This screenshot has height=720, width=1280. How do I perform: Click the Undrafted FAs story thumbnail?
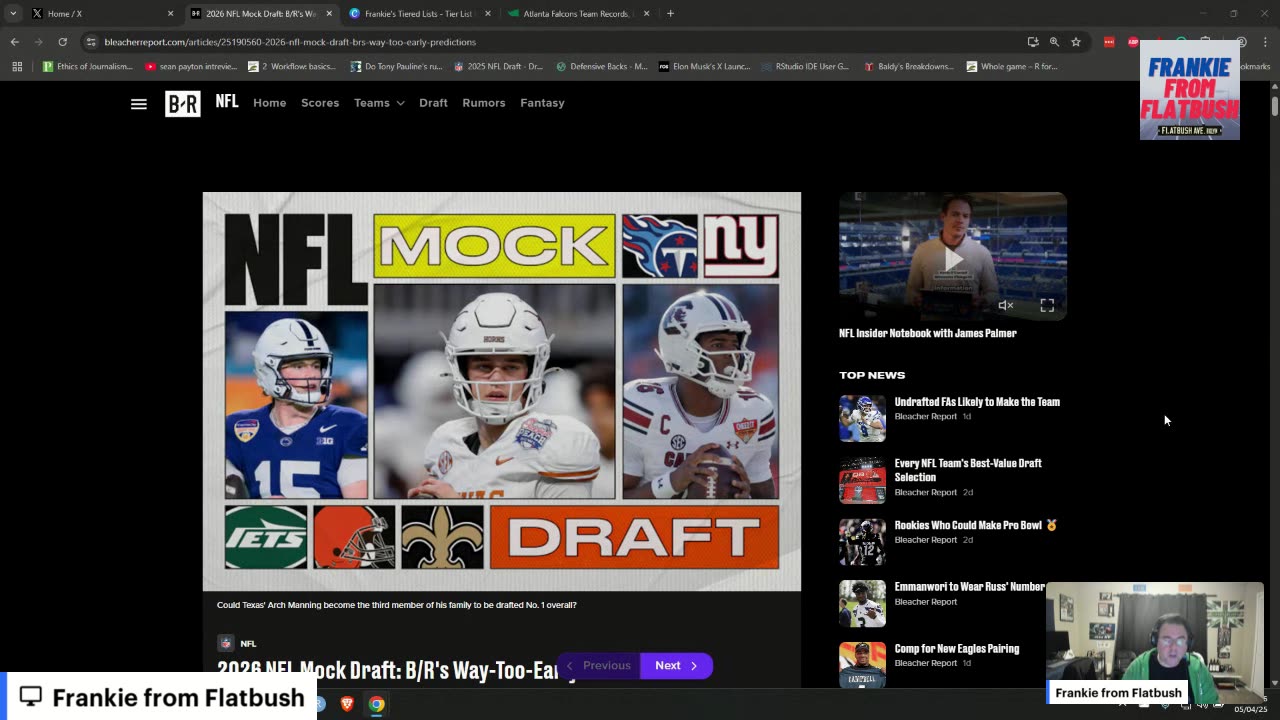pyautogui.click(x=862, y=418)
